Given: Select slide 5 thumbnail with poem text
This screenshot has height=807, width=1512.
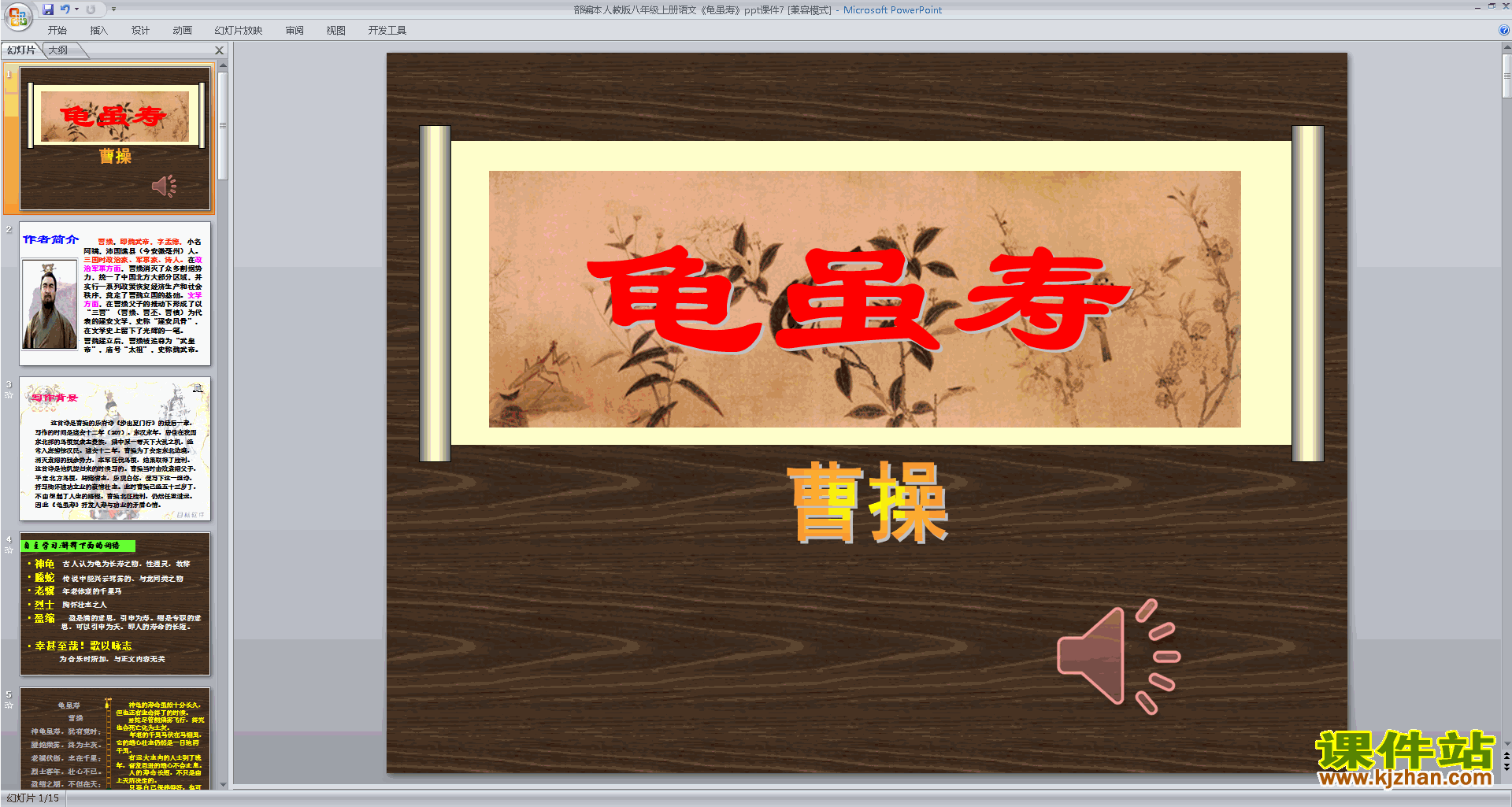Looking at the screenshot, I should (x=115, y=739).
